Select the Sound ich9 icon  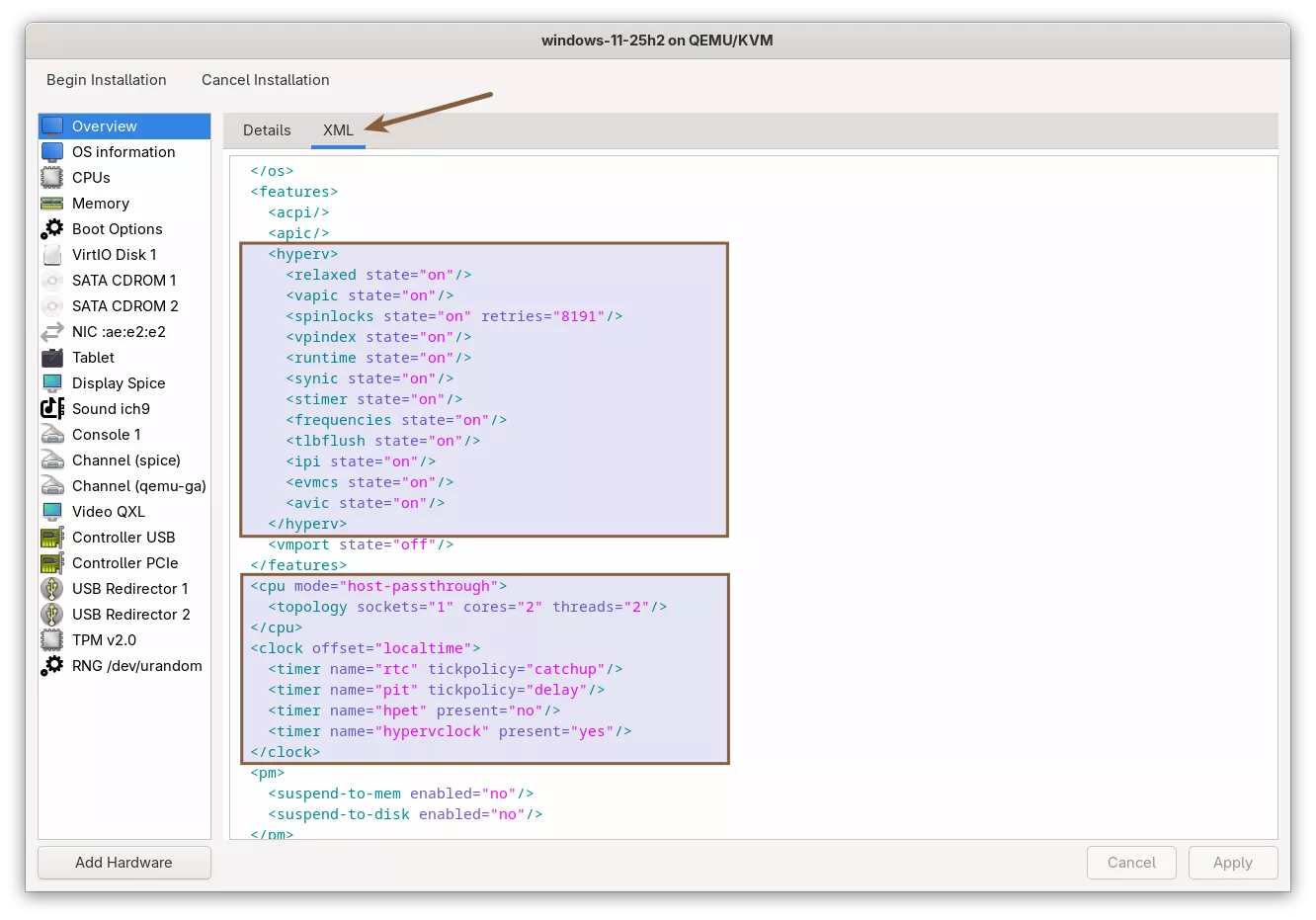click(52, 409)
